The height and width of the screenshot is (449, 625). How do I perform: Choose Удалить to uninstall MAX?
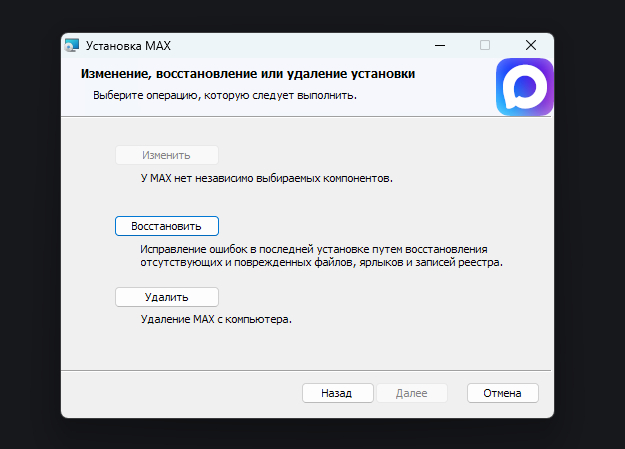(x=166, y=297)
